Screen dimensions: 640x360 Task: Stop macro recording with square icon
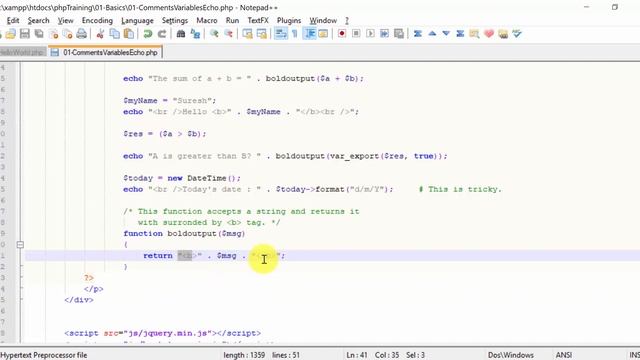click(x=356, y=34)
